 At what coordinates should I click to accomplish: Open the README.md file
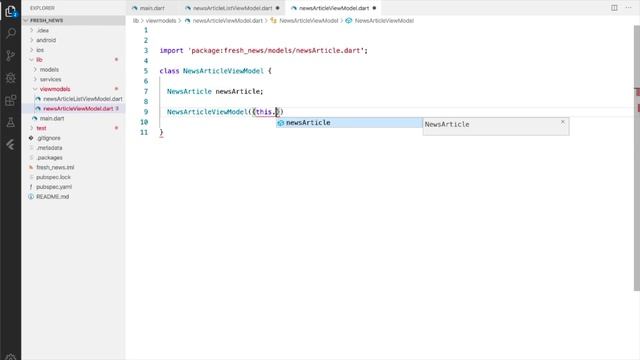click(x=73, y=197)
